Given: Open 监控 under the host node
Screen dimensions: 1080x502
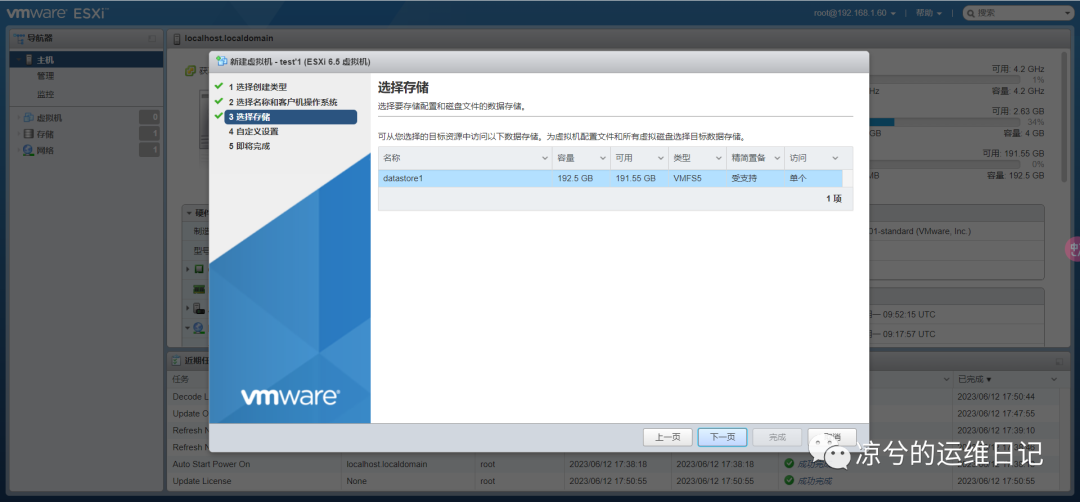Looking at the screenshot, I should coord(45,94).
